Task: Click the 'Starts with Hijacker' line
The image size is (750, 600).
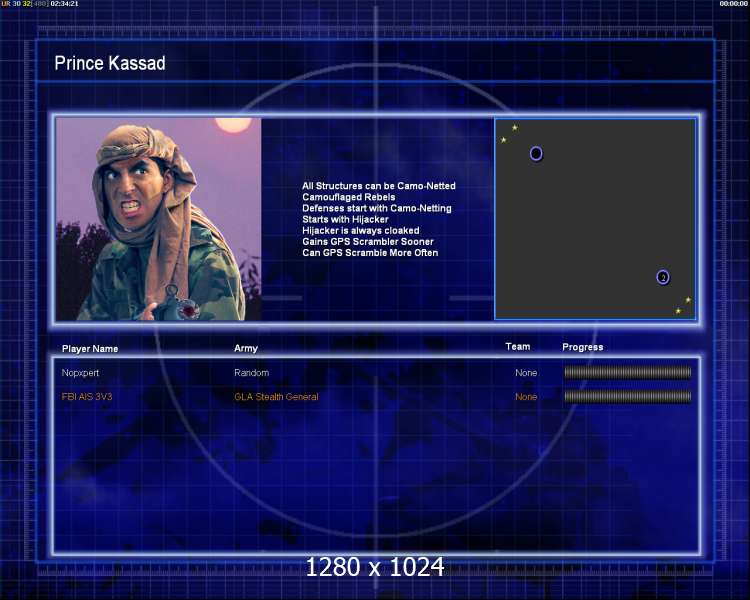Action: click(x=345, y=219)
